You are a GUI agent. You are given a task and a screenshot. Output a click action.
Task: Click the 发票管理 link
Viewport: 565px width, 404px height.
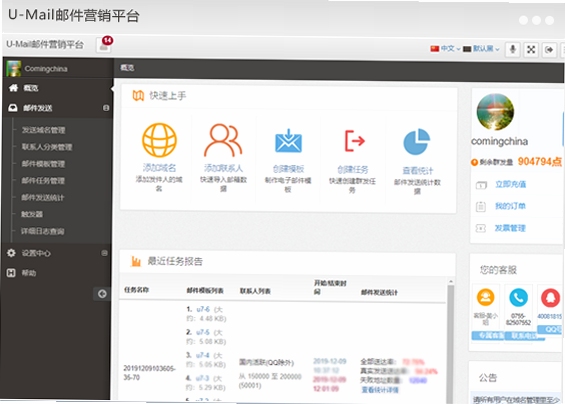[x=510, y=228]
